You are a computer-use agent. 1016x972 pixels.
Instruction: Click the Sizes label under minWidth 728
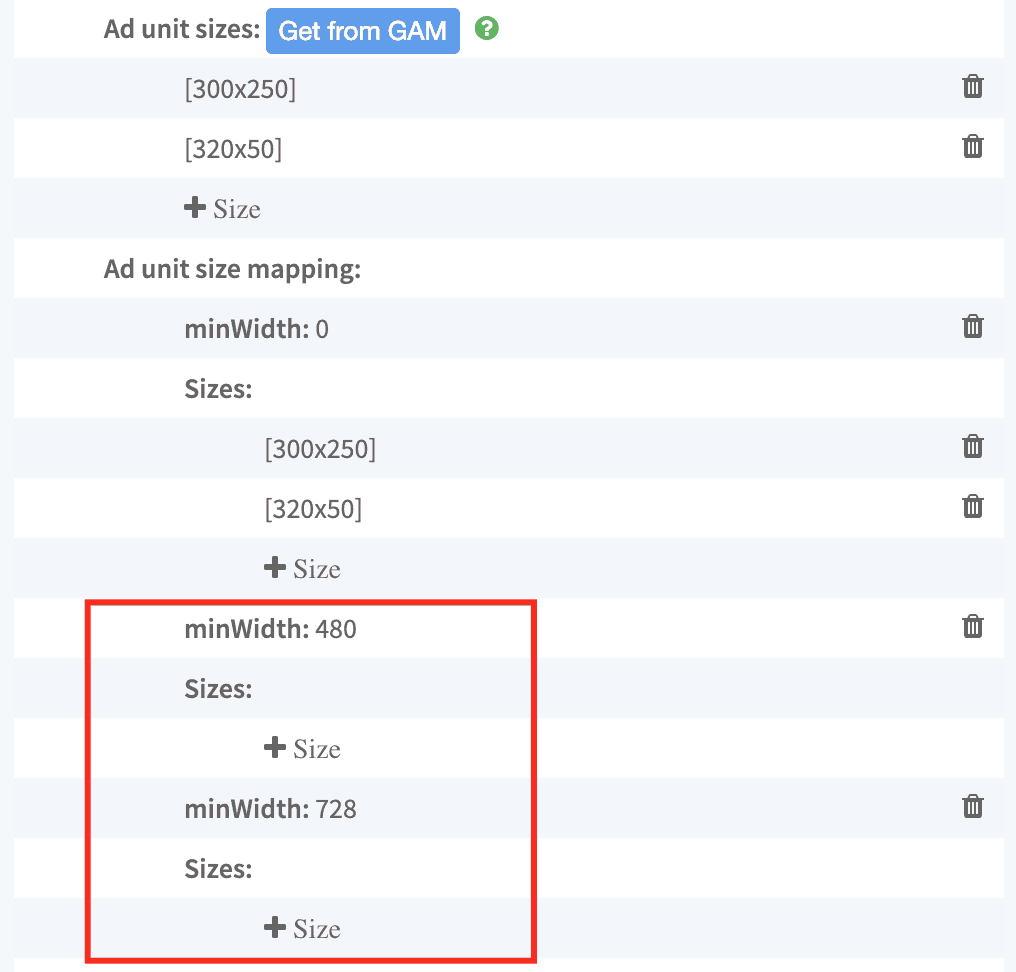(x=218, y=870)
